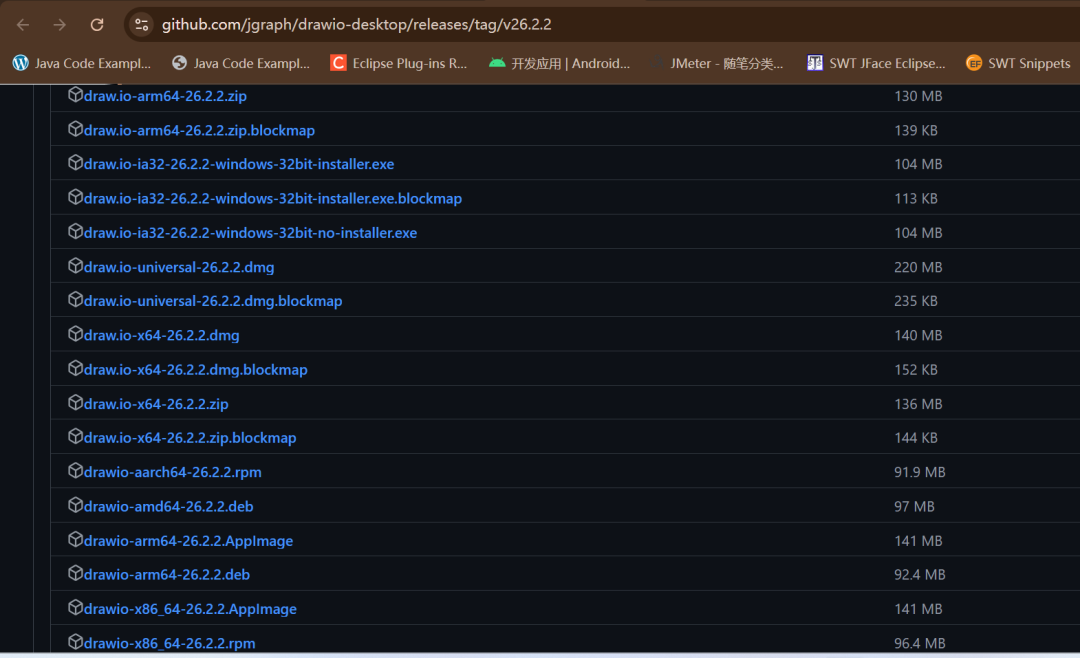1080x658 pixels.
Task: Click the 140 MB file size text
Action: click(918, 336)
